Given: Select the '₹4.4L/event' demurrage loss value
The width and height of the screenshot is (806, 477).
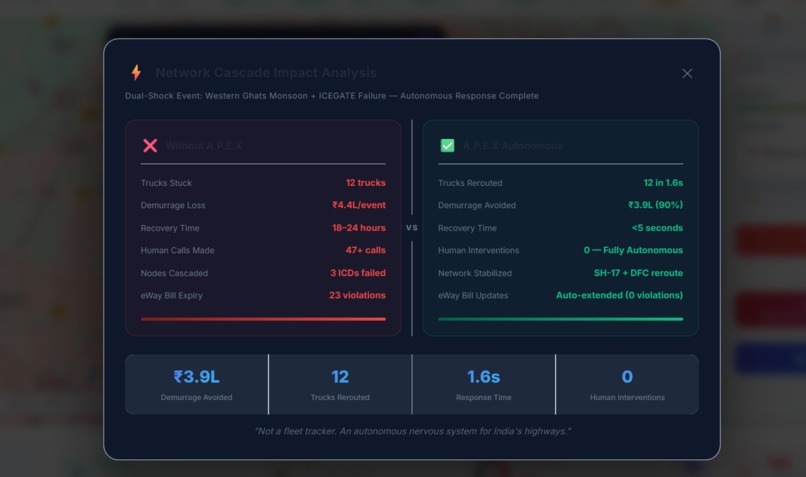Looking at the screenshot, I should pyautogui.click(x=359, y=205).
